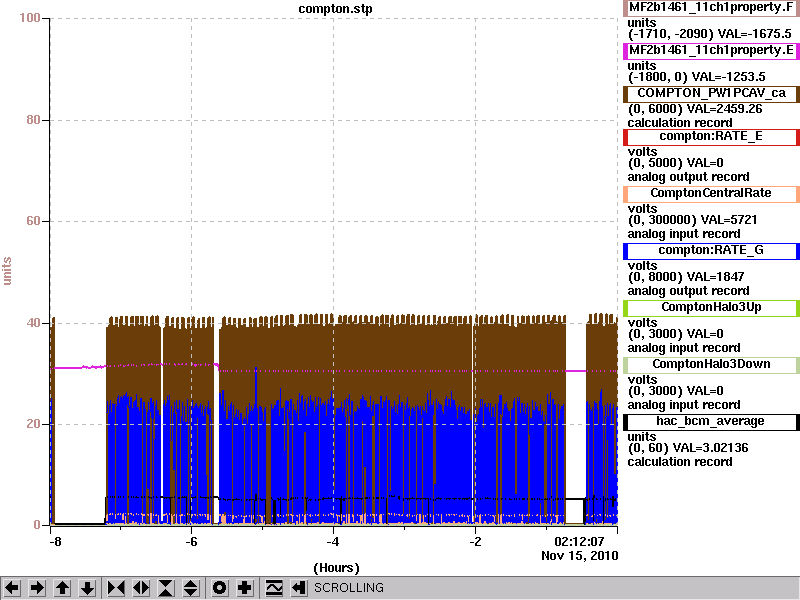Click the -2 hours tick label
The width and height of the screenshot is (800, 600).
tap(474, 542)
